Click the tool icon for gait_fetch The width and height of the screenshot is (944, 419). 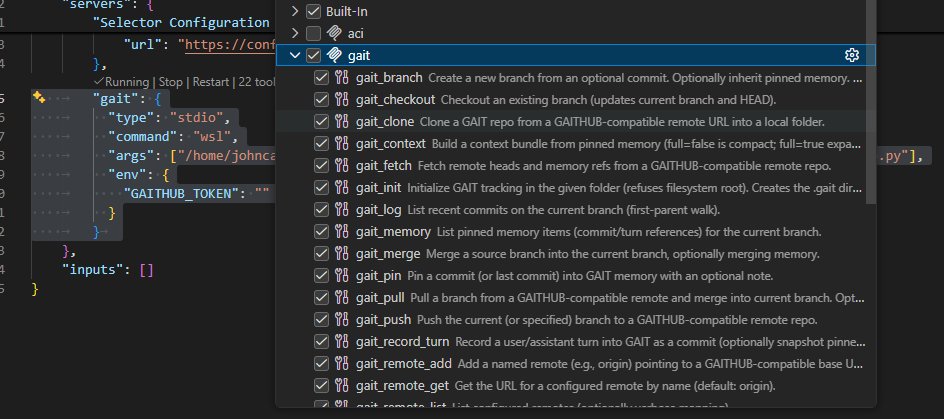click(x=341, y=166)
